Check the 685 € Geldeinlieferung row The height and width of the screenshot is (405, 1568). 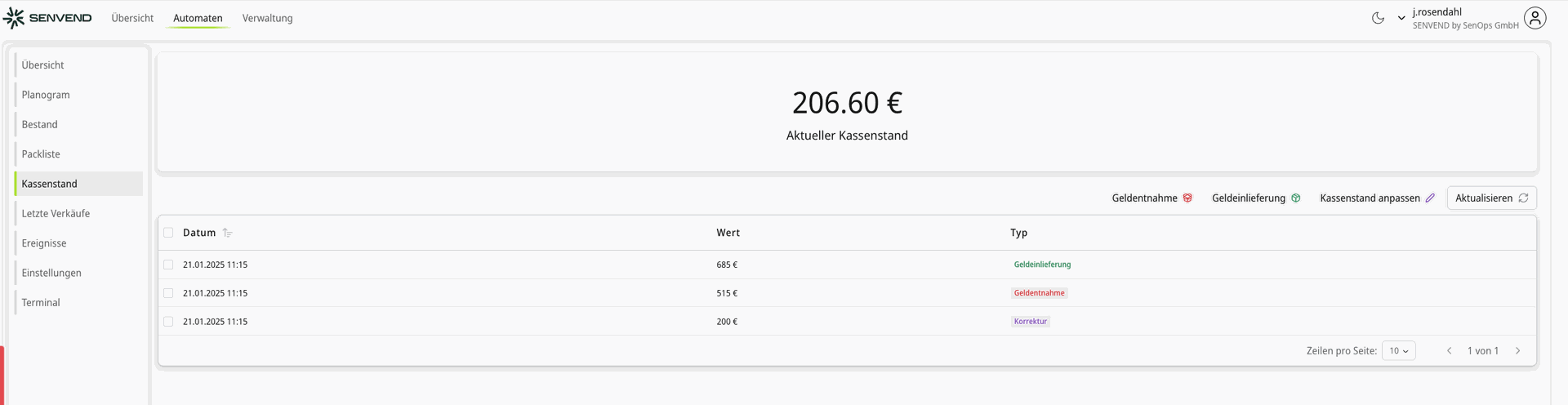coord(168,265)
